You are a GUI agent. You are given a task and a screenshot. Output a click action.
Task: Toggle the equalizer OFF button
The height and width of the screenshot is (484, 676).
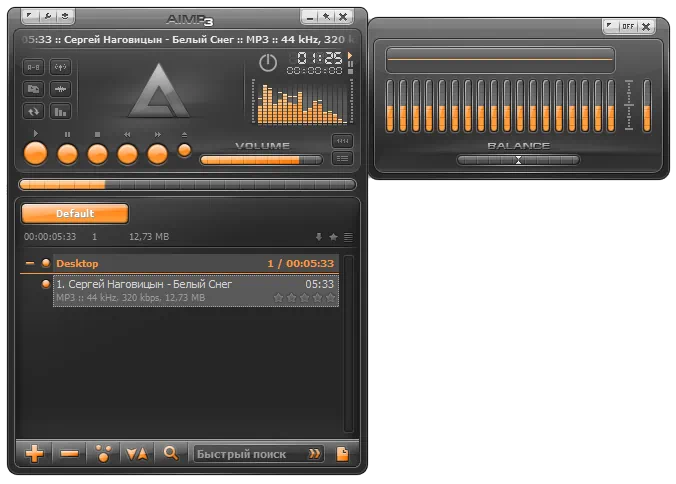[628, 26]
